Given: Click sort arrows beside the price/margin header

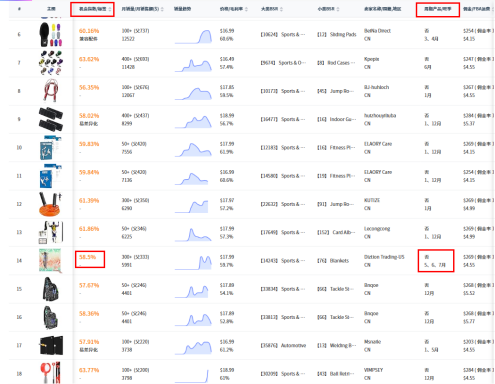Looking at the screenshot, I should tap(246, 9).
